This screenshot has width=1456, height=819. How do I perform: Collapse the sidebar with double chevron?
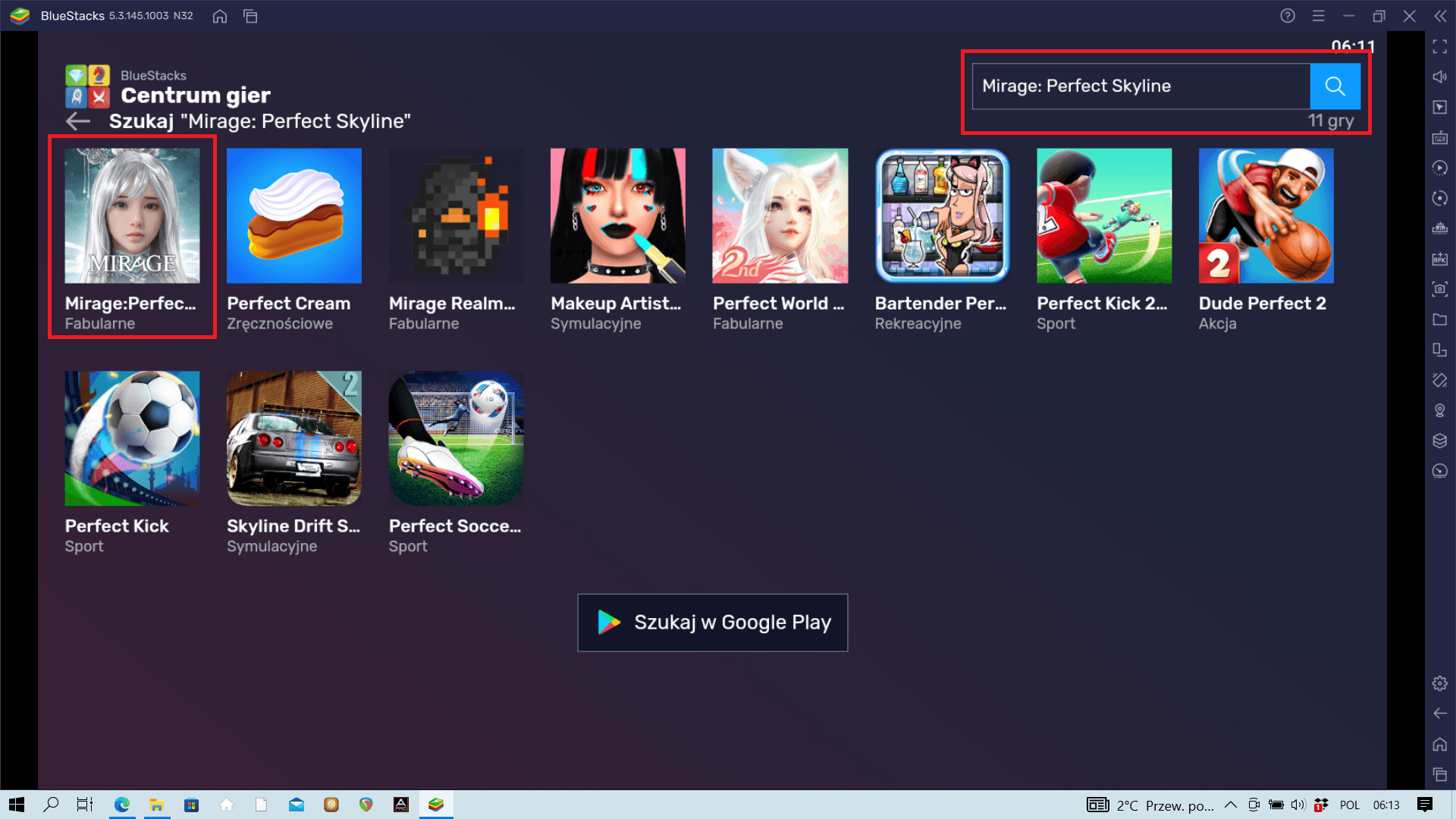tap(1440, 16)
